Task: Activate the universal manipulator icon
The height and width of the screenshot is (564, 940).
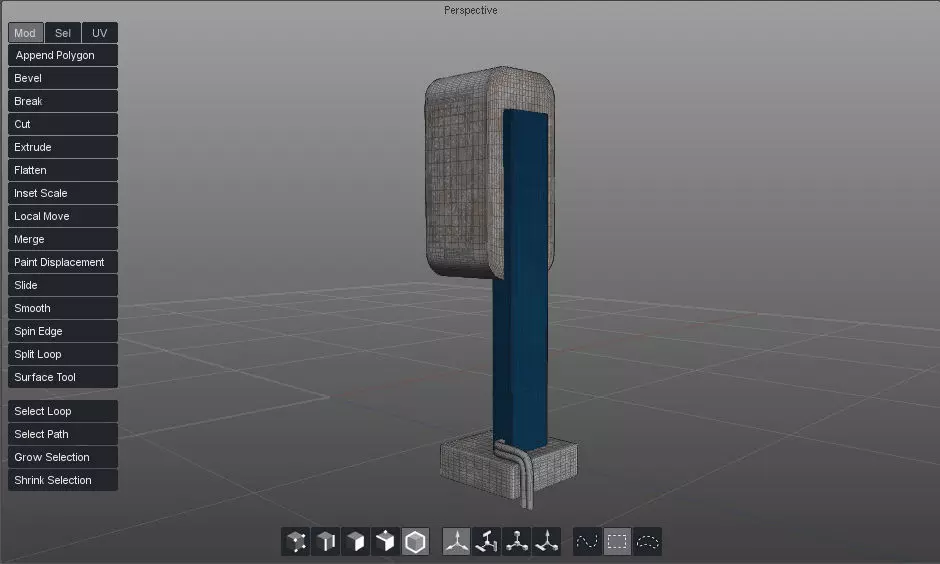Action: coord(547,542)
